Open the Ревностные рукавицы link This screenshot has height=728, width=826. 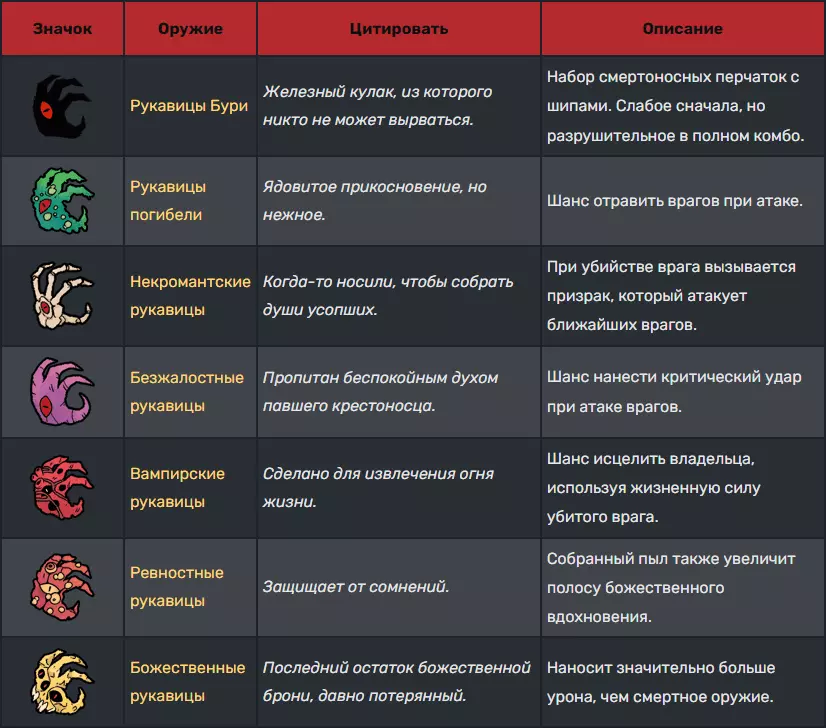tap(177, 587)
